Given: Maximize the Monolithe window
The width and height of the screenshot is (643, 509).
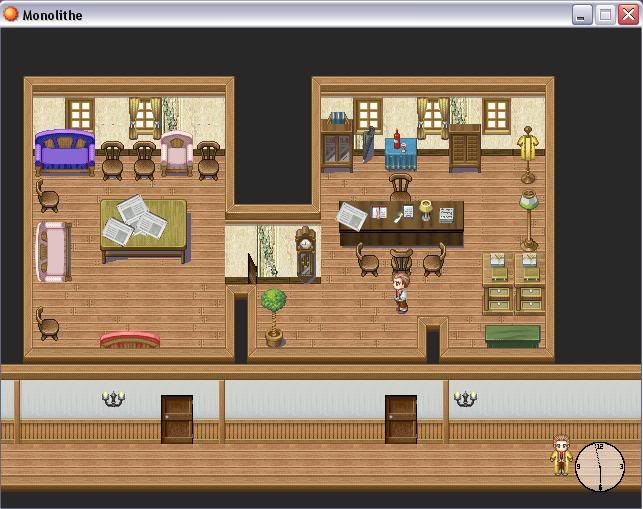Looking at the screenshot, I should click(606, 14).
